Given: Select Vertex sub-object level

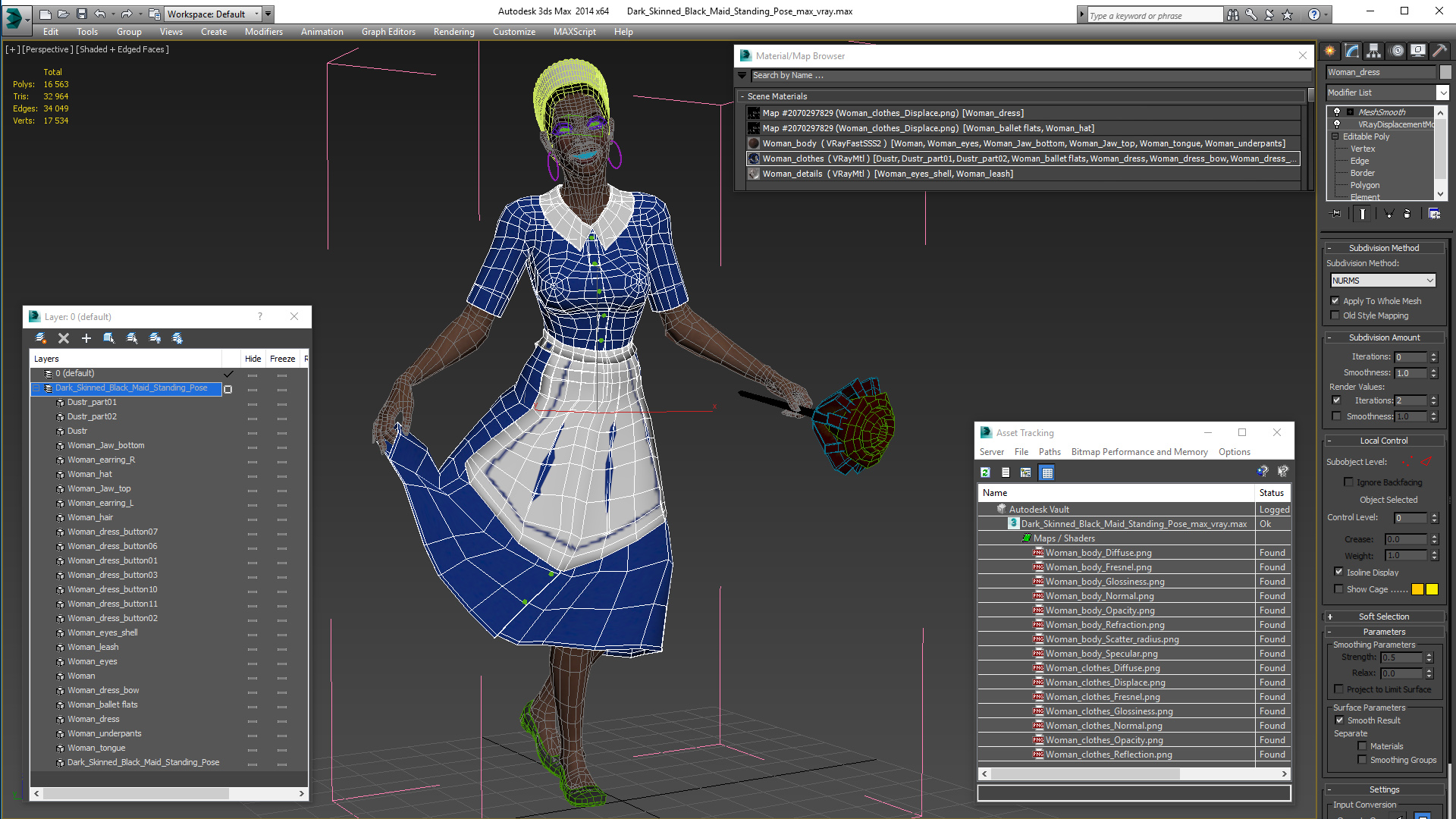Looking at the screenshot, I should click(x=1363, y=149).
